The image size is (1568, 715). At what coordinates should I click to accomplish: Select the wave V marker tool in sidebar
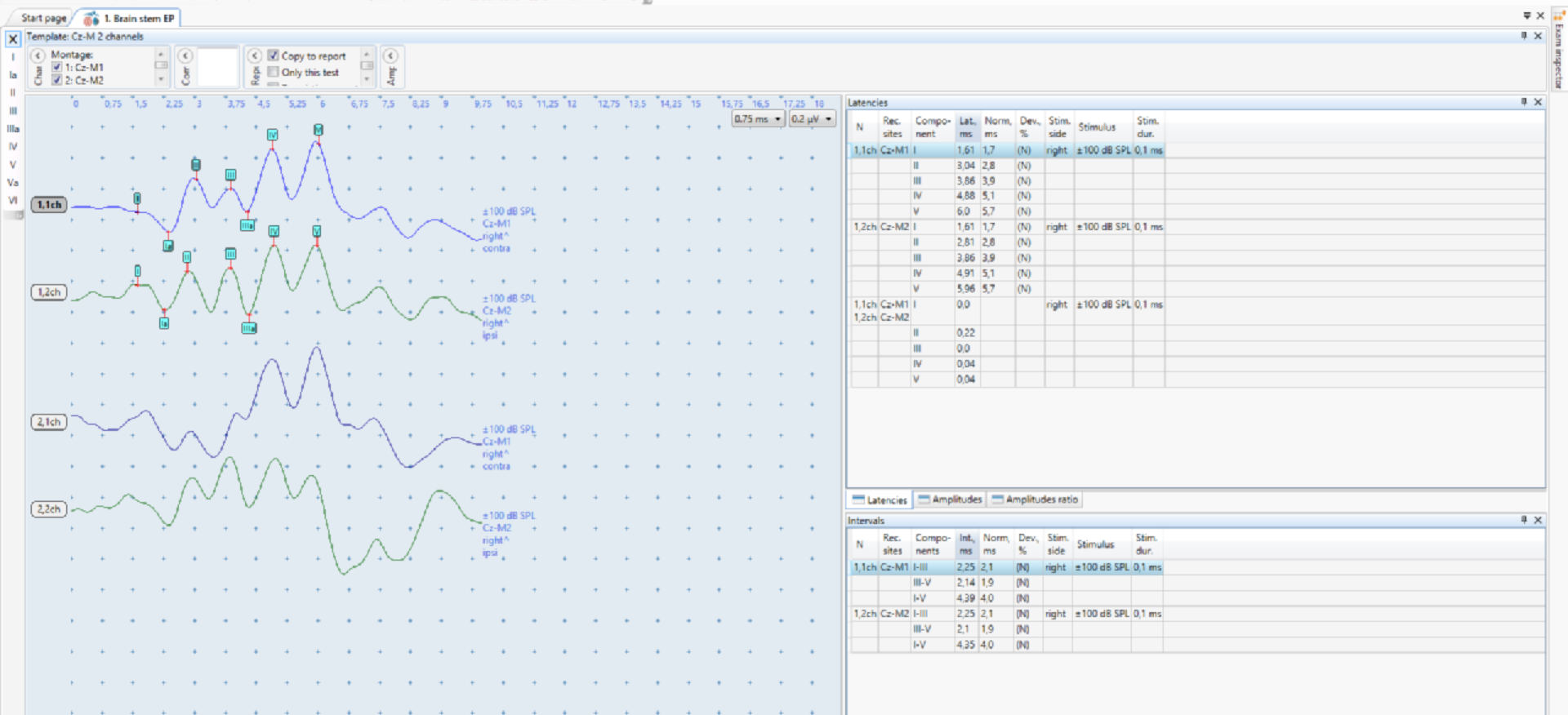tap(12, 165)
